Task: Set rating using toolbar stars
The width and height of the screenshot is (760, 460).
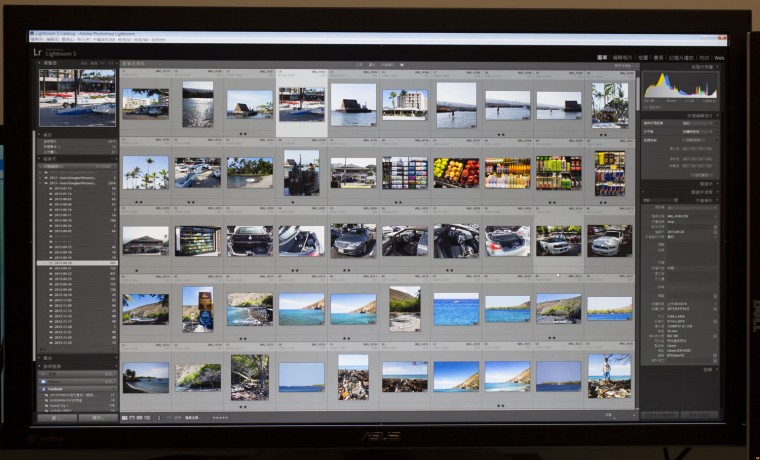Action: pyautogui.click(x=220, y=417)
